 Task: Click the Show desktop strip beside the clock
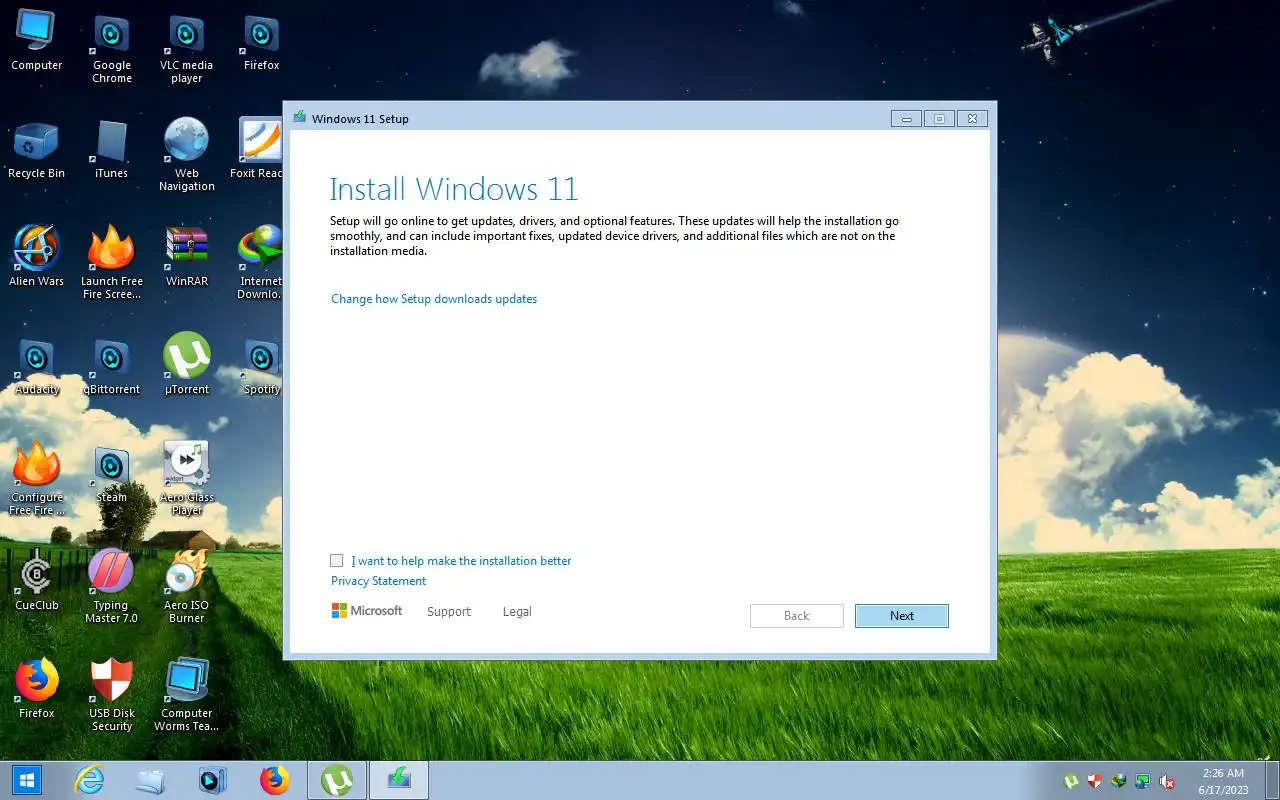[1272, 780]
